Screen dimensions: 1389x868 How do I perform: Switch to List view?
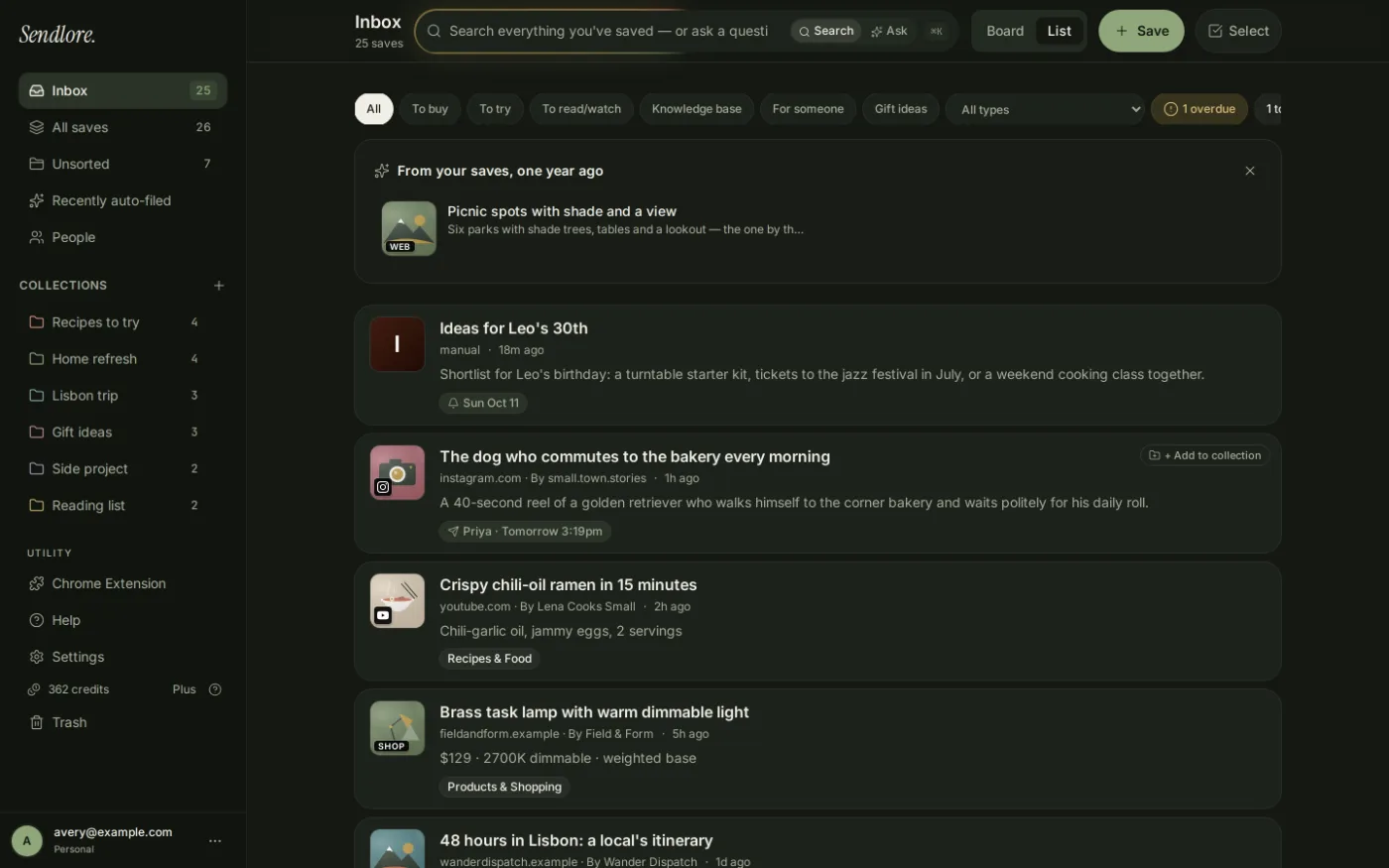[x=1059, y=31]
